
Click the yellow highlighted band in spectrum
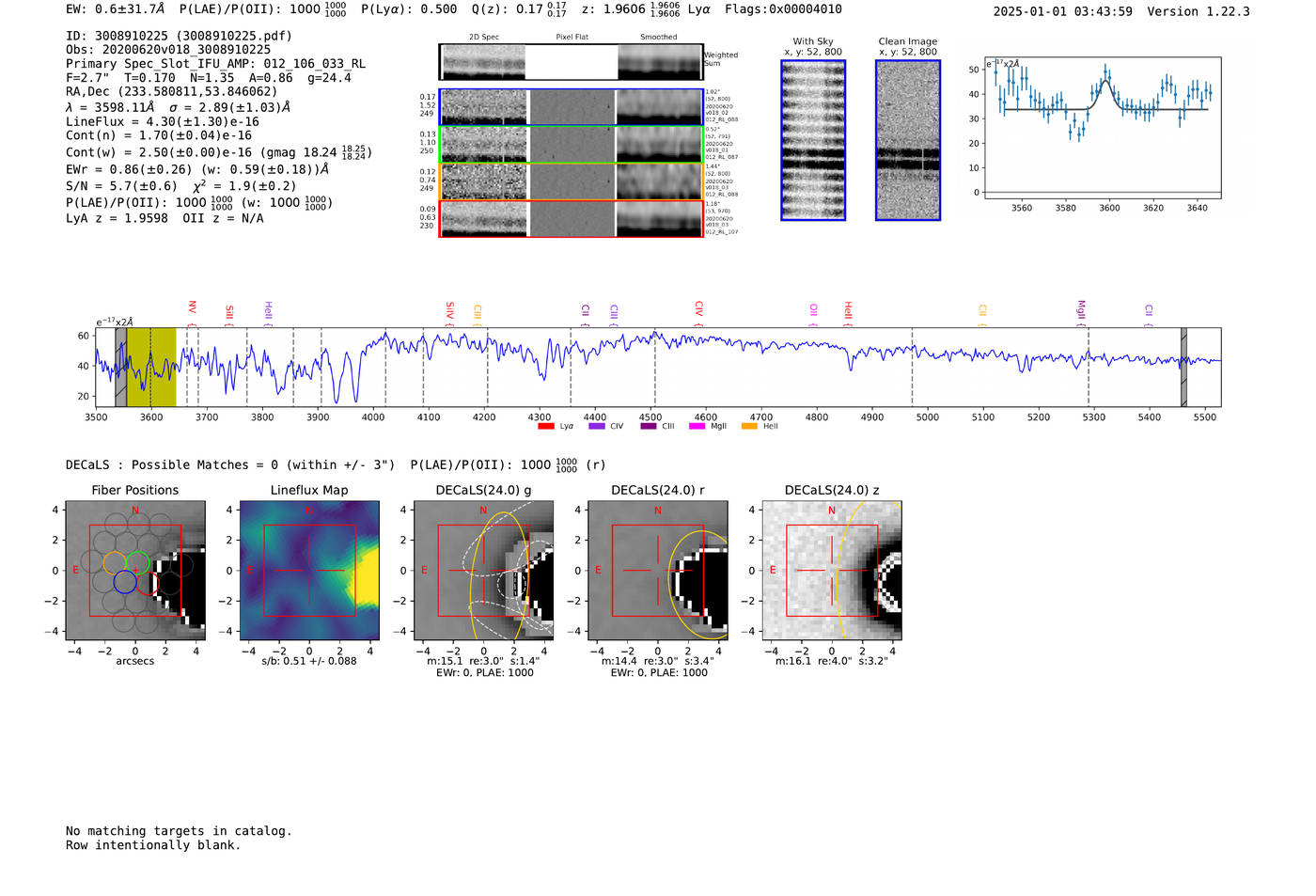click(x=151, y=368)
